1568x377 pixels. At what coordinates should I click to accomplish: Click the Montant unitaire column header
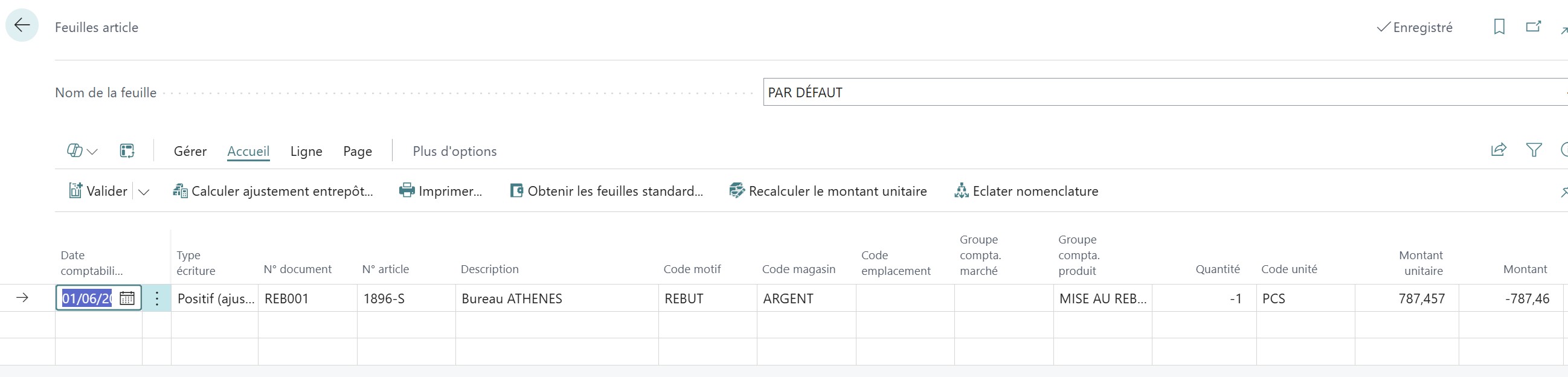1421,262
